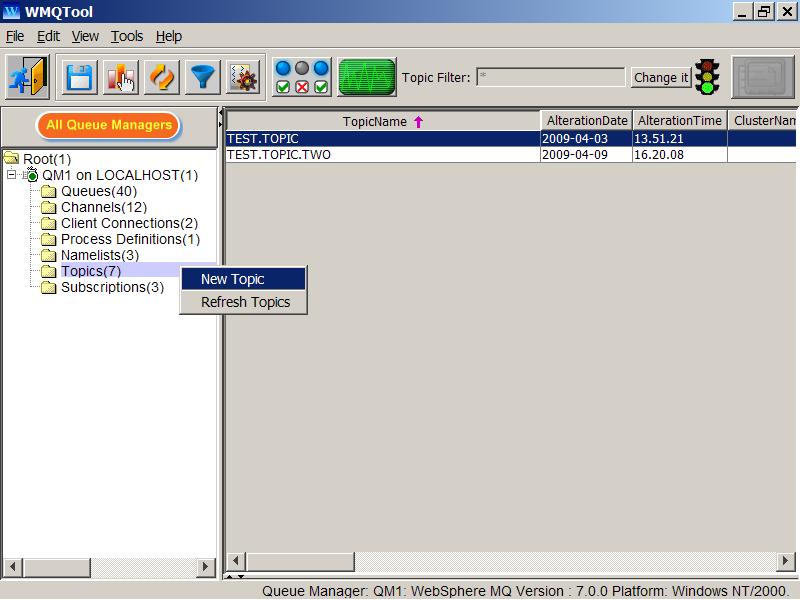Click the WMQTool title bar app icon
Viewport: 800px width, 600px height.
pos(11,11)
